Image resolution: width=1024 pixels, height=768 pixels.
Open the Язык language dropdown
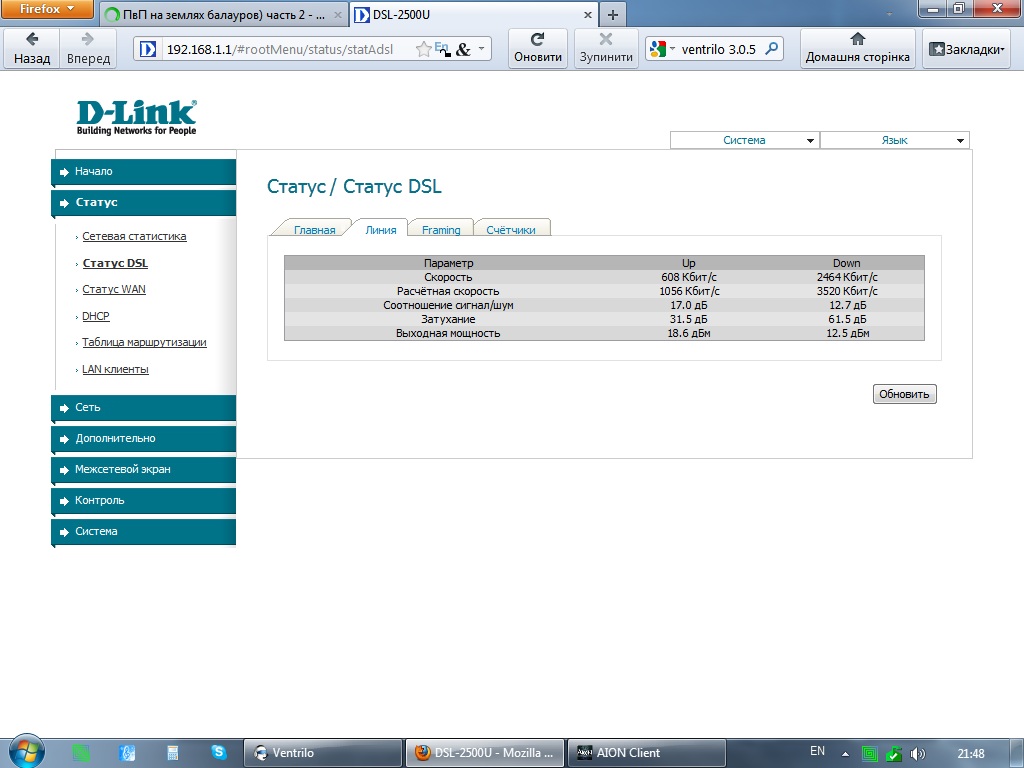pyautogui.click(x=895, y=140)
